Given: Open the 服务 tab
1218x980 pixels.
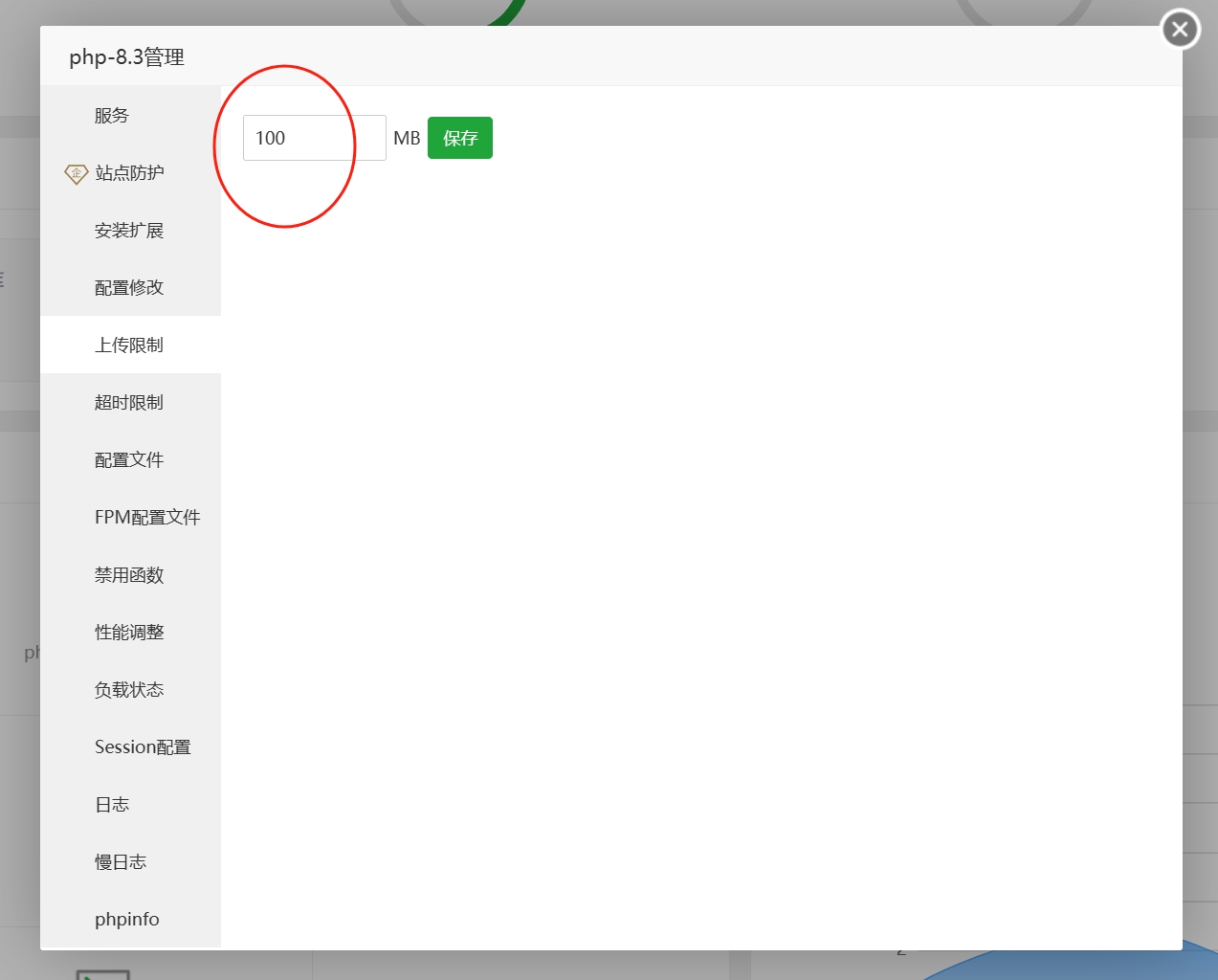Looking at the screenshot, I should point(130,115).
